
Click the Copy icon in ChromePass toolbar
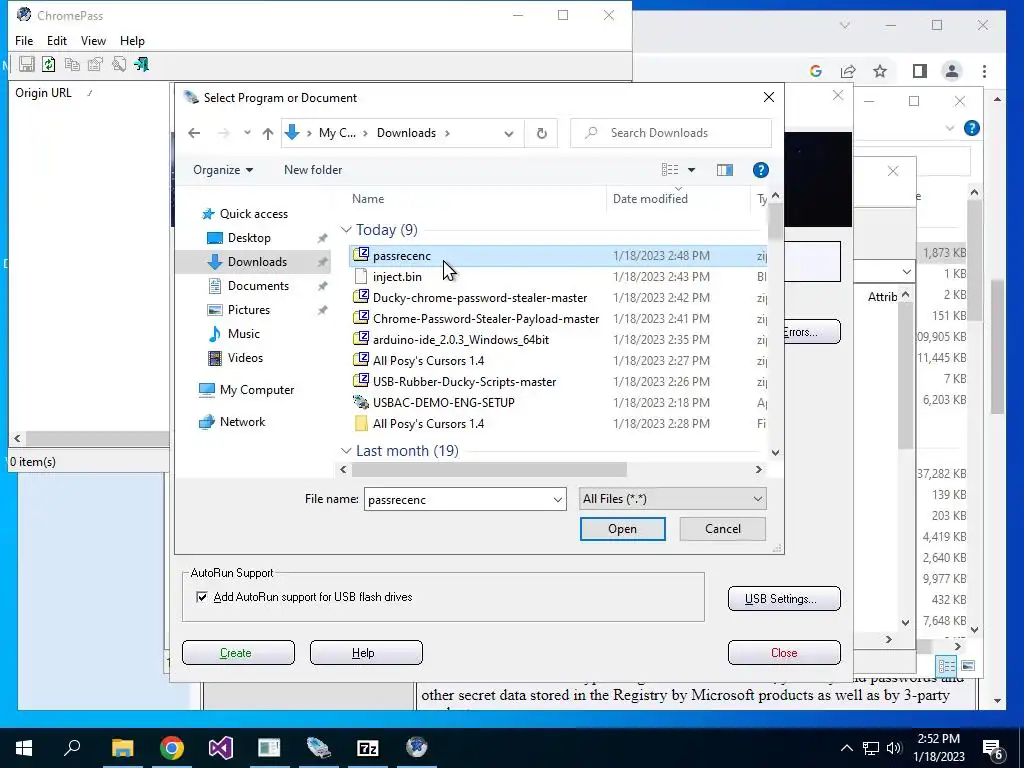pos(72,64)
